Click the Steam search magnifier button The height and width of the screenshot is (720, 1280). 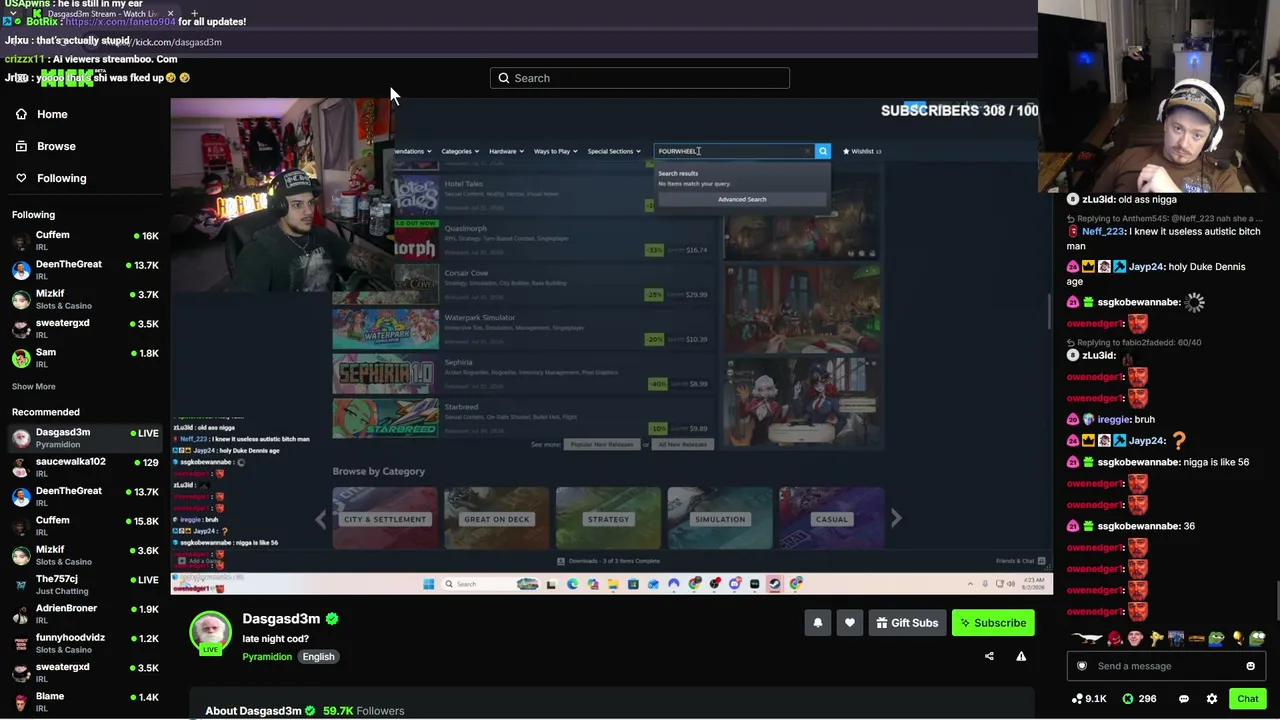click(x=823, y=151)
